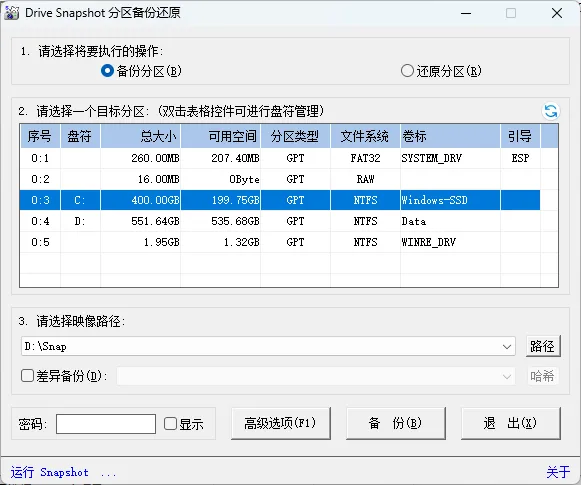Click the 535.68GB free space cell

point(221,221)
